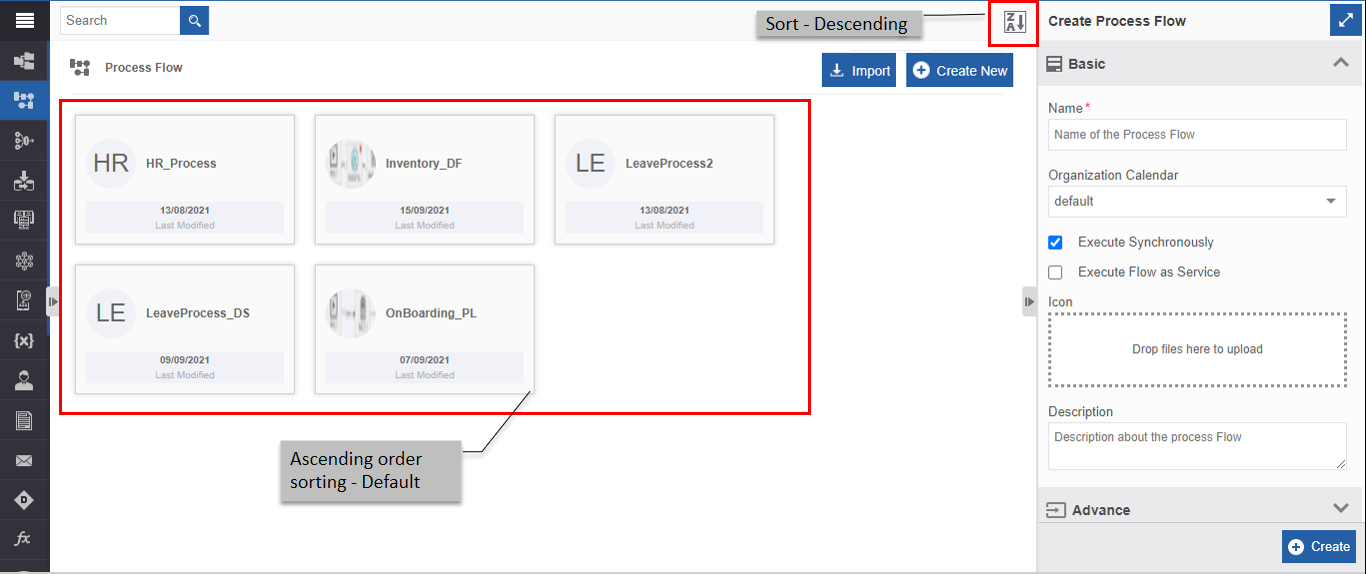Click the Z-A sort descending icon

coord(1015,22)
